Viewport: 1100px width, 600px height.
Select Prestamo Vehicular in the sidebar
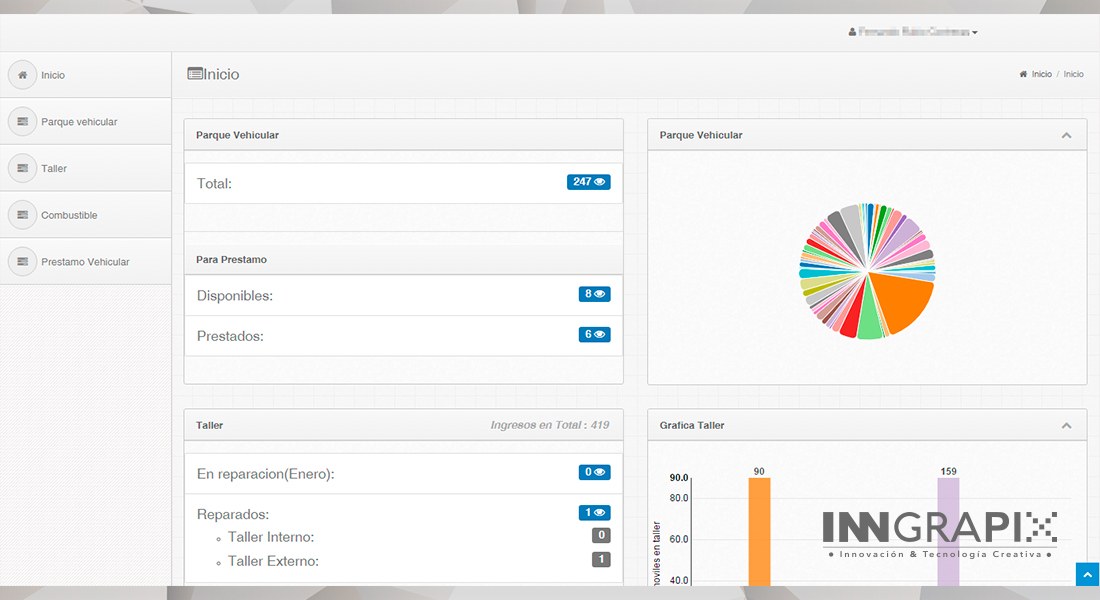coord(85,262)
